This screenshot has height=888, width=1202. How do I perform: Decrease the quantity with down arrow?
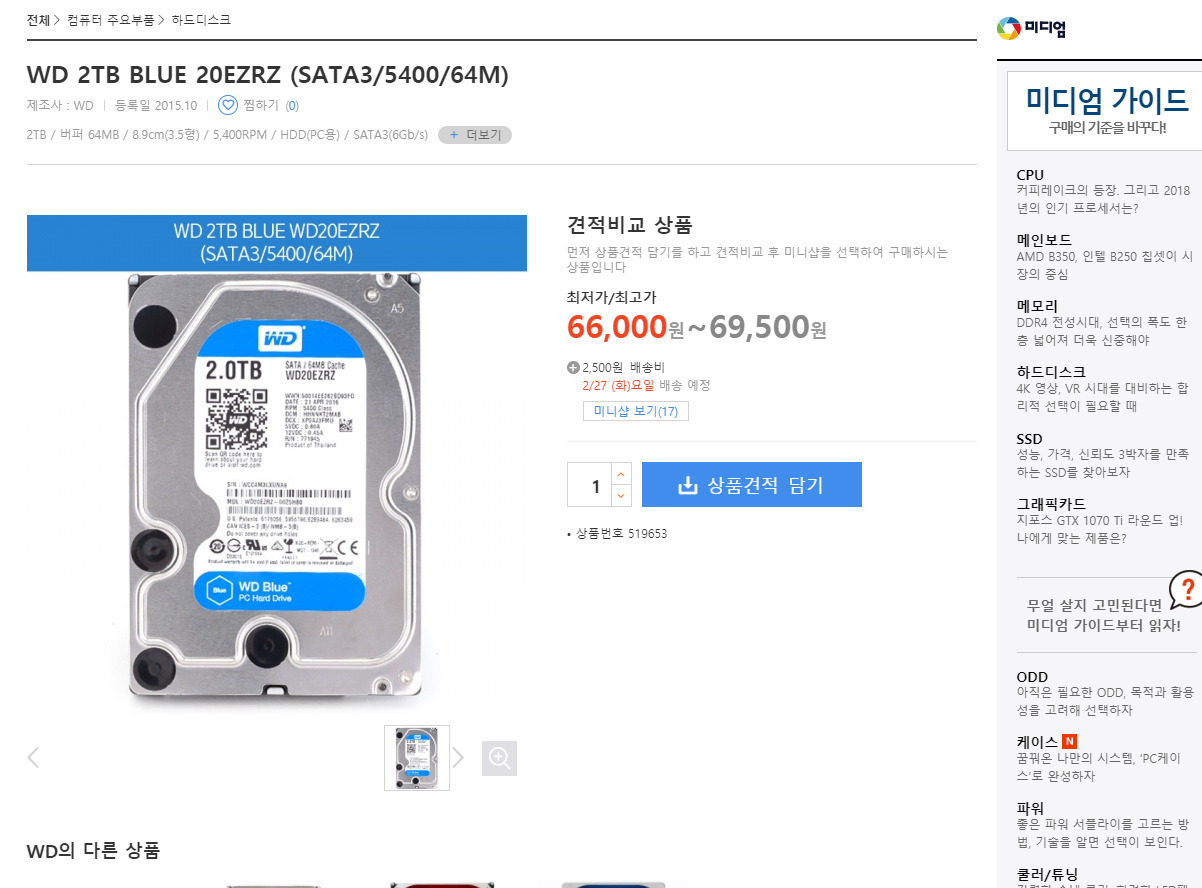click(621, 496)
